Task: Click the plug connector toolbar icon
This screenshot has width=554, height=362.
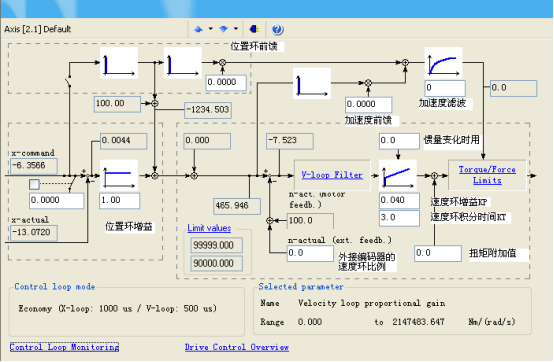Action: coord(254,29)
